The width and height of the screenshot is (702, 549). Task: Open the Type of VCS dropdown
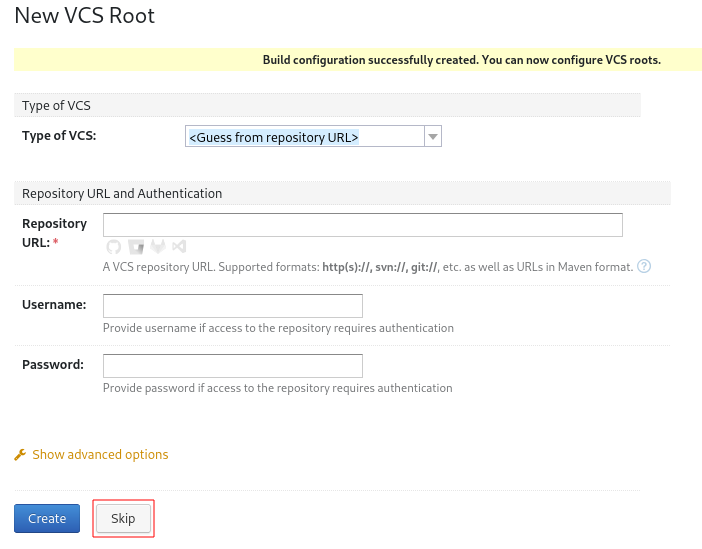(313, 136)
